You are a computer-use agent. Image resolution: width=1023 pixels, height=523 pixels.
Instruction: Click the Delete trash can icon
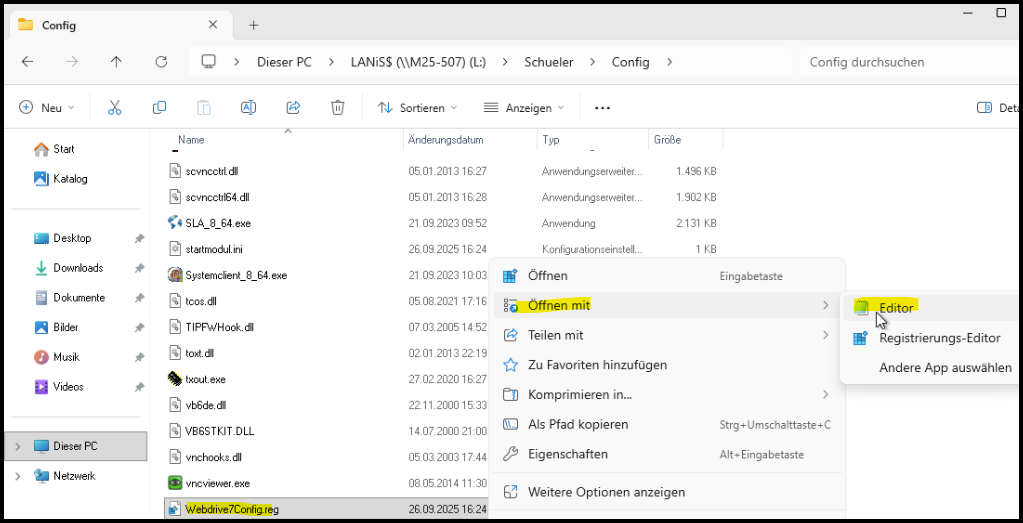(x=338, y=107)
